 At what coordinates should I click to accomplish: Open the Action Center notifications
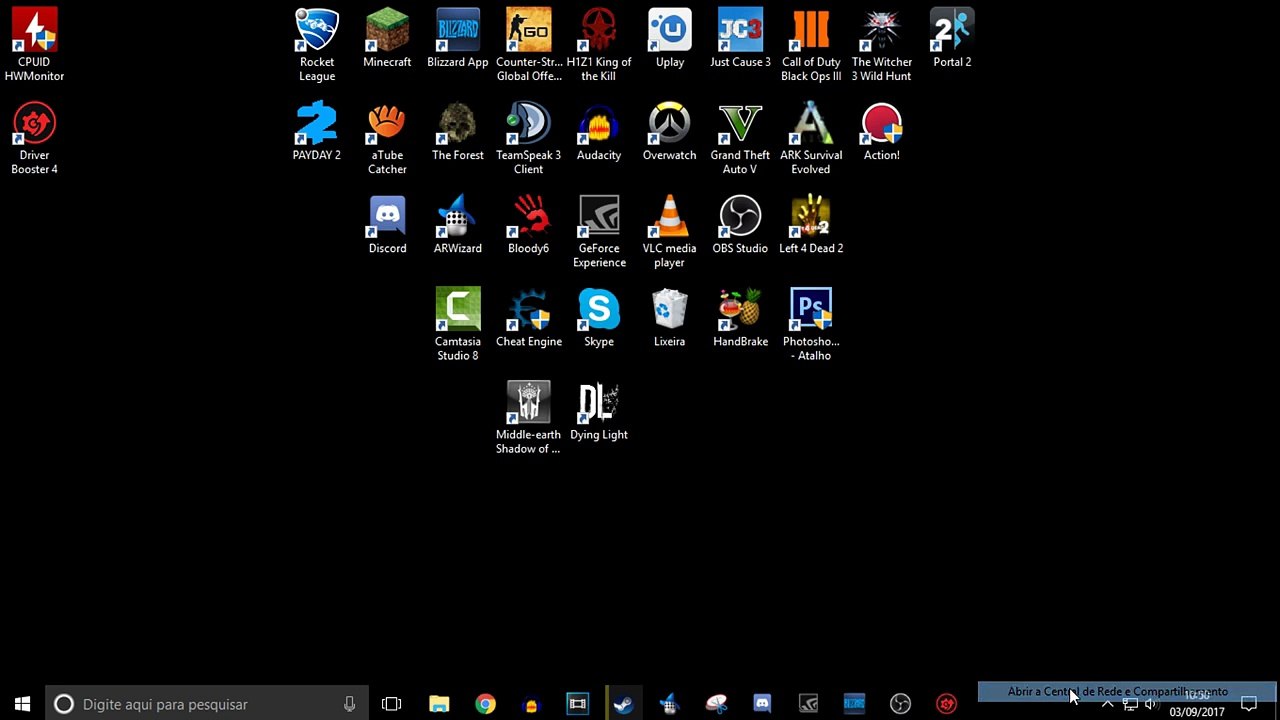(x=1248, y=704)
